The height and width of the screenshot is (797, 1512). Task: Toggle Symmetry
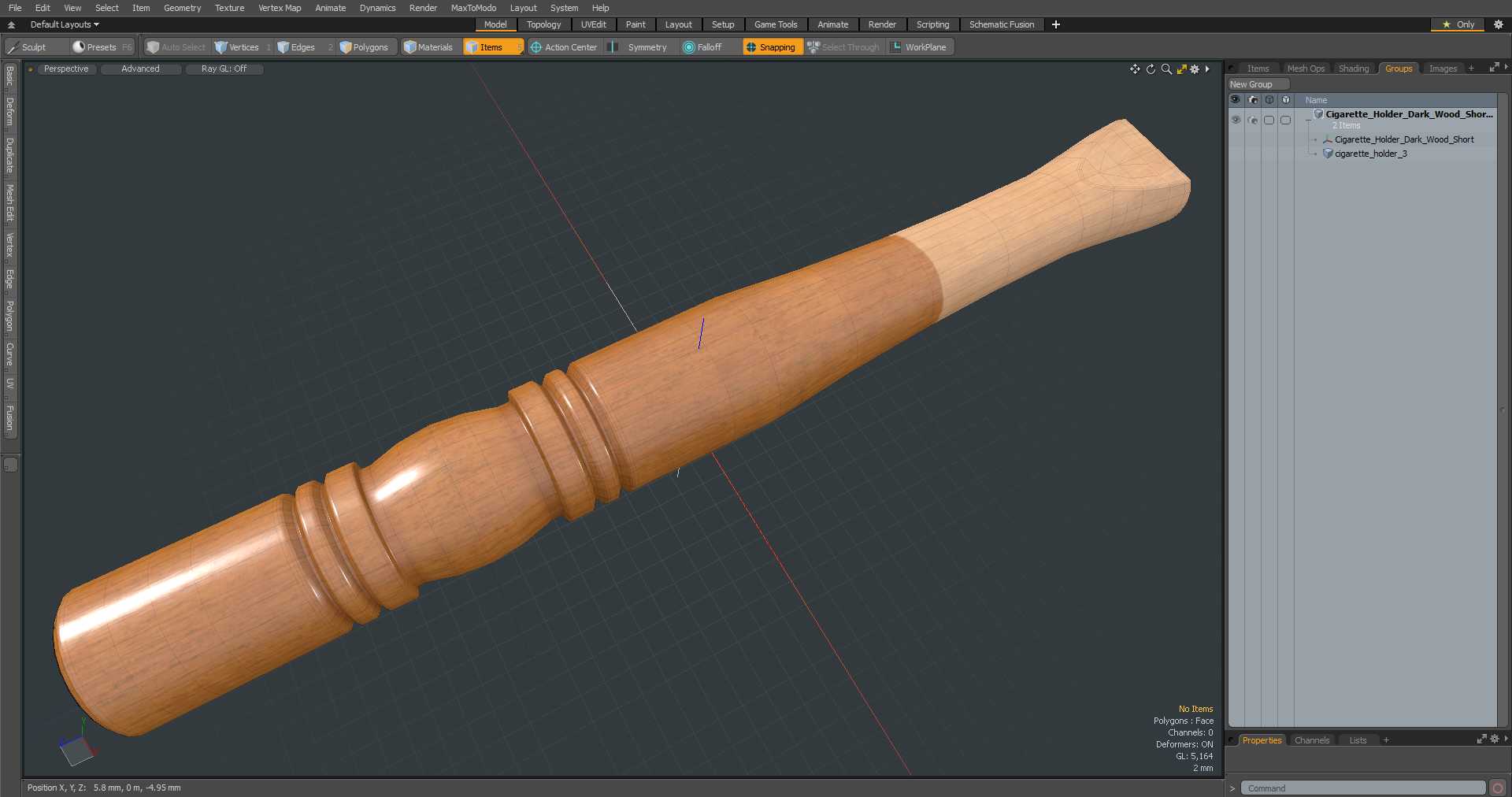[x=639, y=47]
